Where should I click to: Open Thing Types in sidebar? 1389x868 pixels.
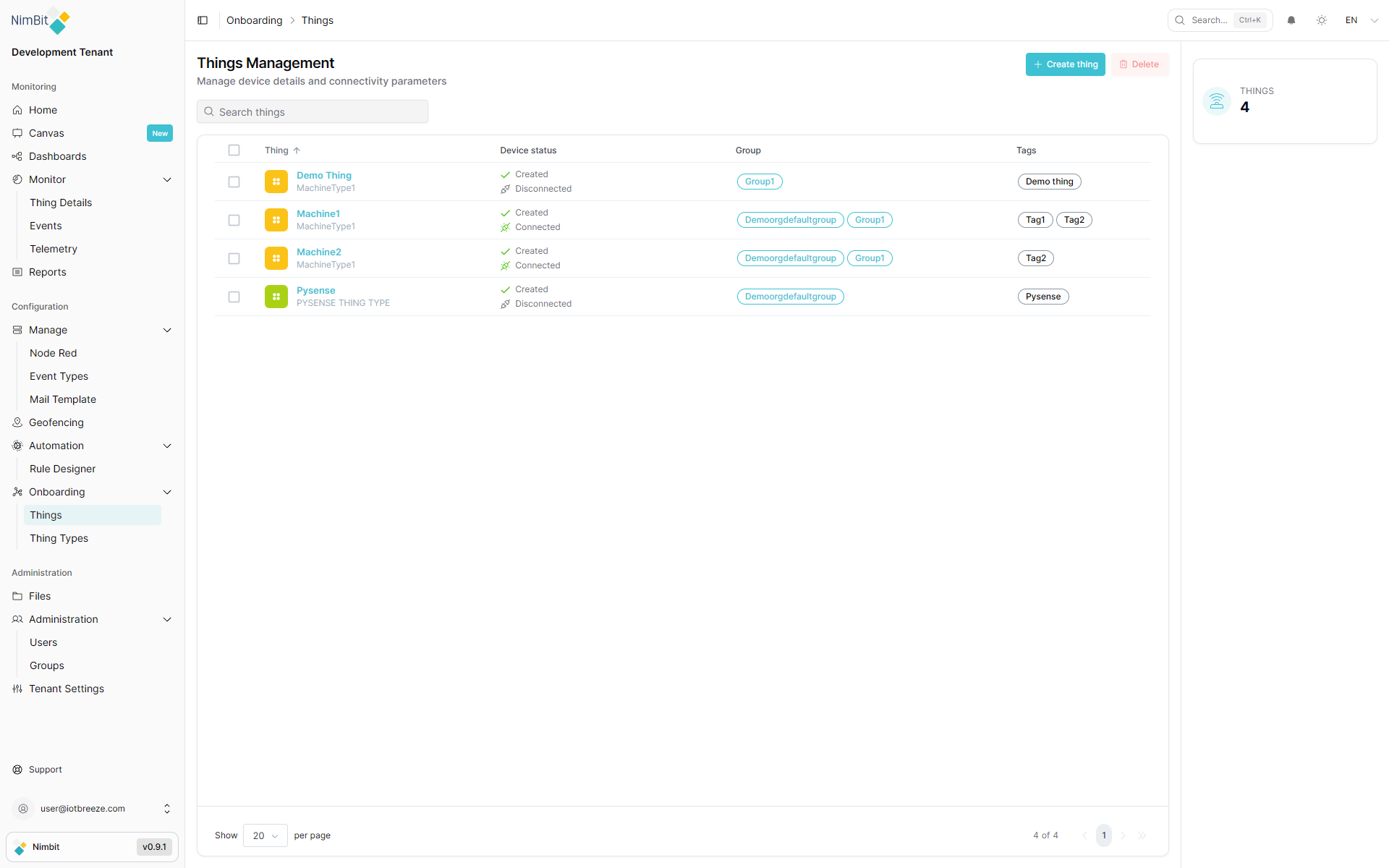pos(59,538)
